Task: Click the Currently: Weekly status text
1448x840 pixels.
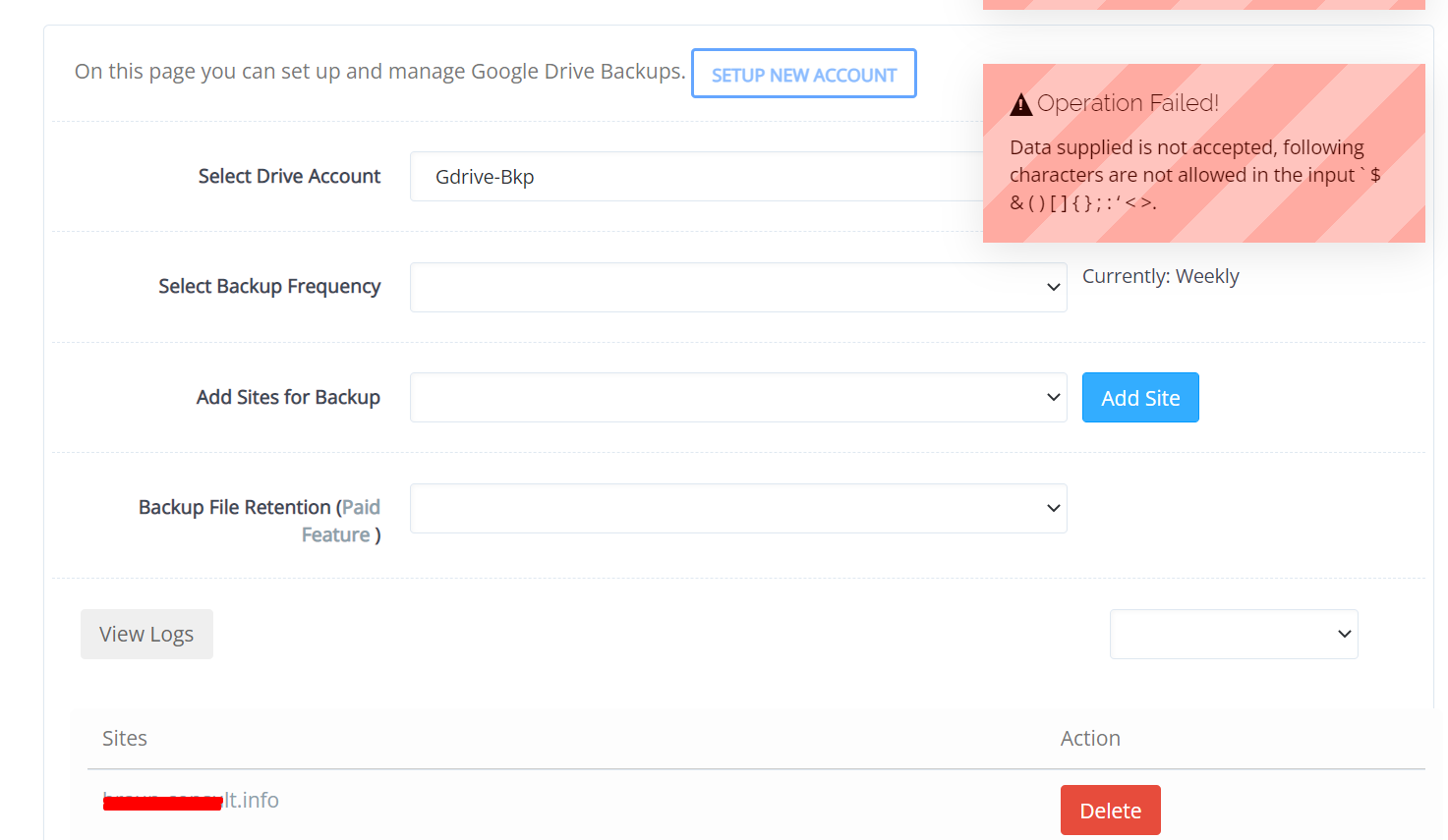Action: 1161,276
